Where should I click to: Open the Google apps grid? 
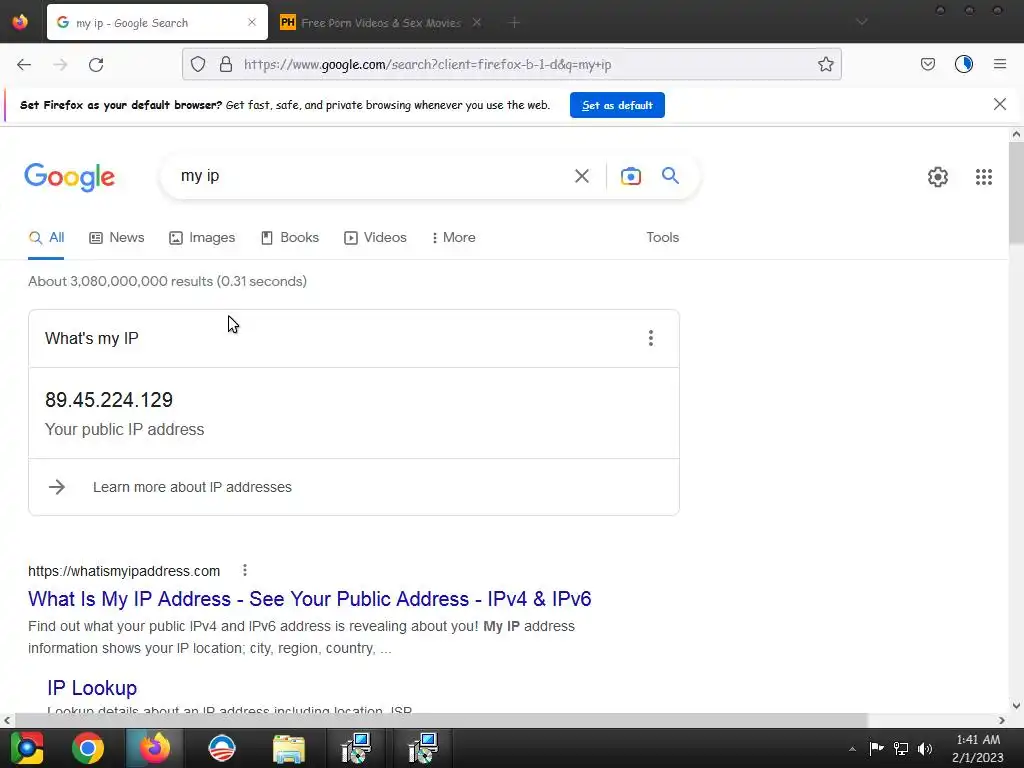pyautogui.click(x=984, y=177)
